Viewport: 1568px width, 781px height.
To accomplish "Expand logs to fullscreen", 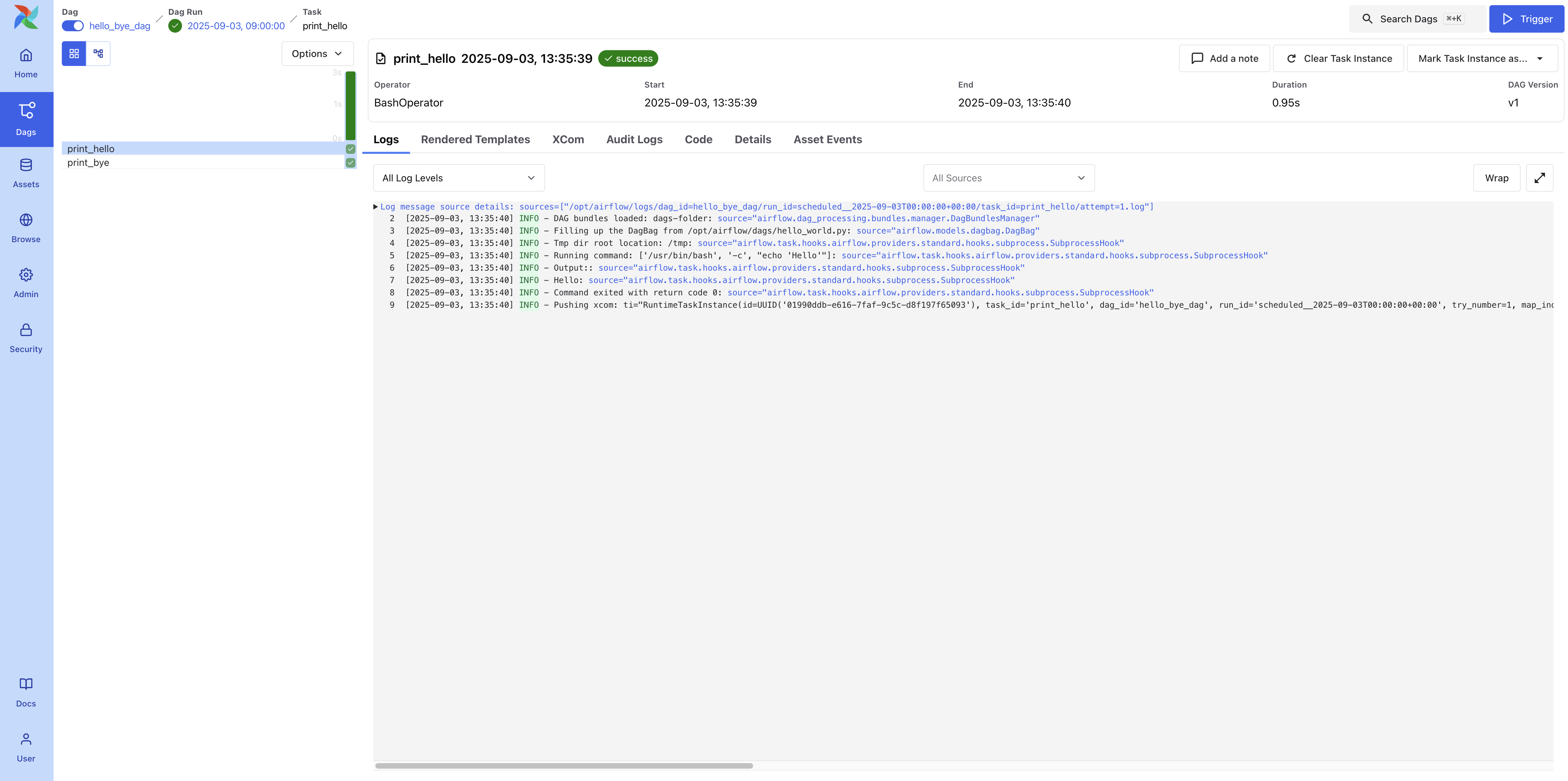I will [x=1539, y=178].
